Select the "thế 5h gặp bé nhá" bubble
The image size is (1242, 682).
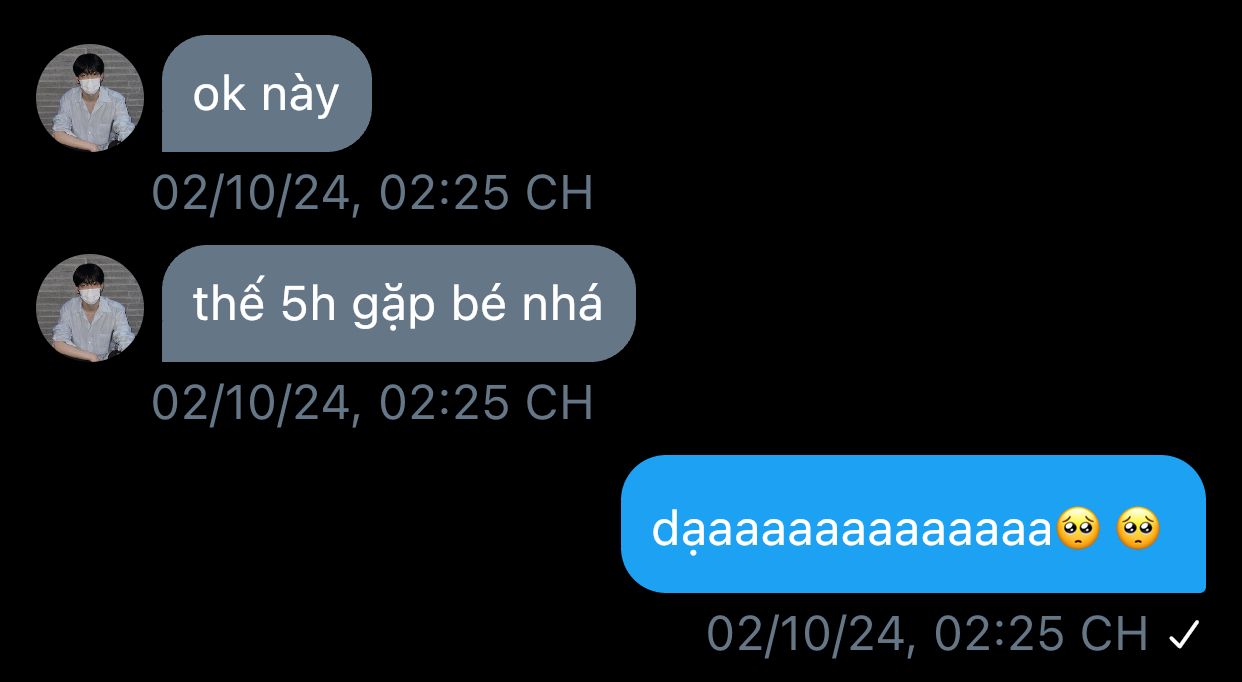click(x=399, y=304)
